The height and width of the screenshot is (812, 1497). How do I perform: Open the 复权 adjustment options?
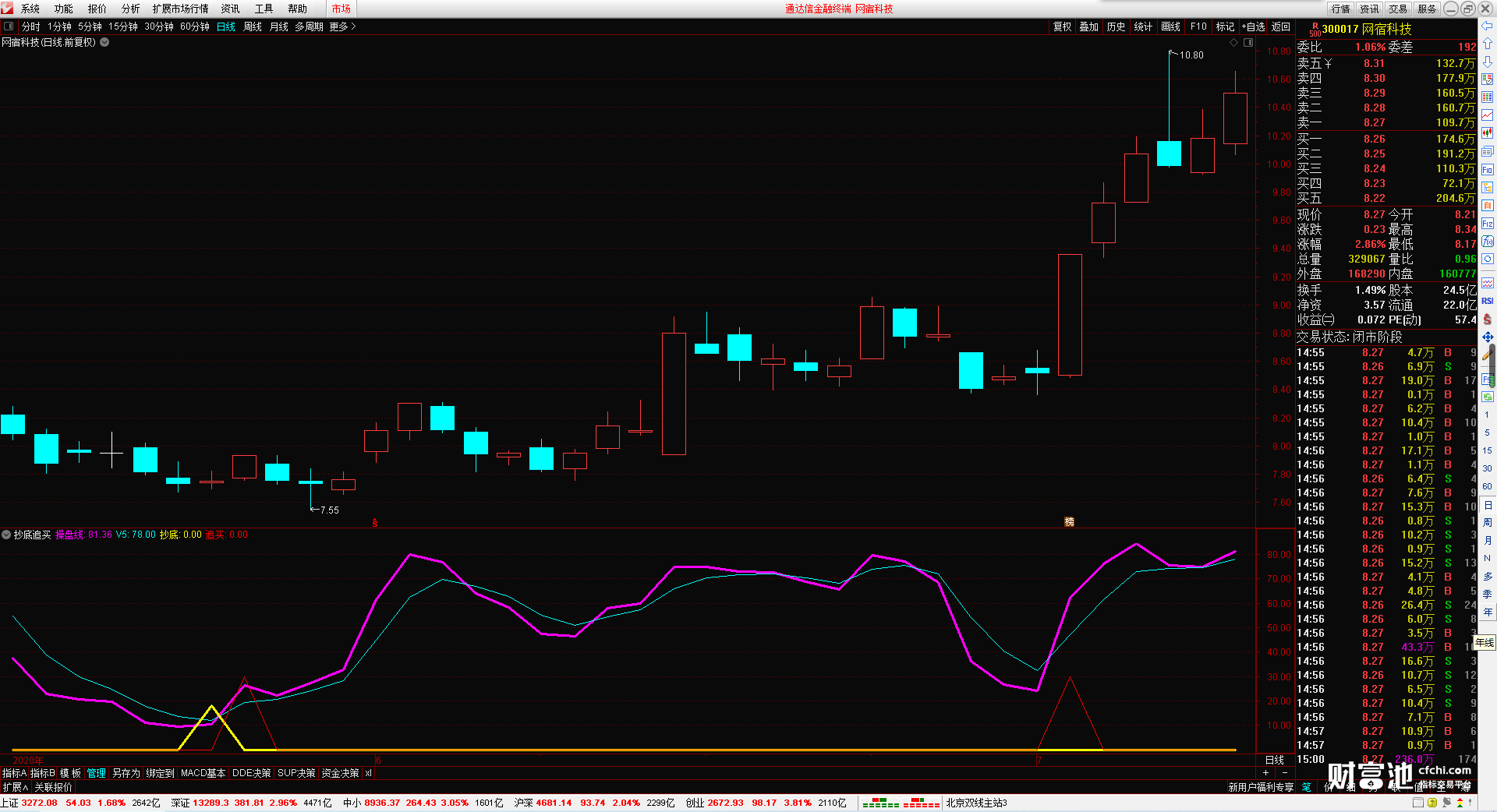(1063, 26)
